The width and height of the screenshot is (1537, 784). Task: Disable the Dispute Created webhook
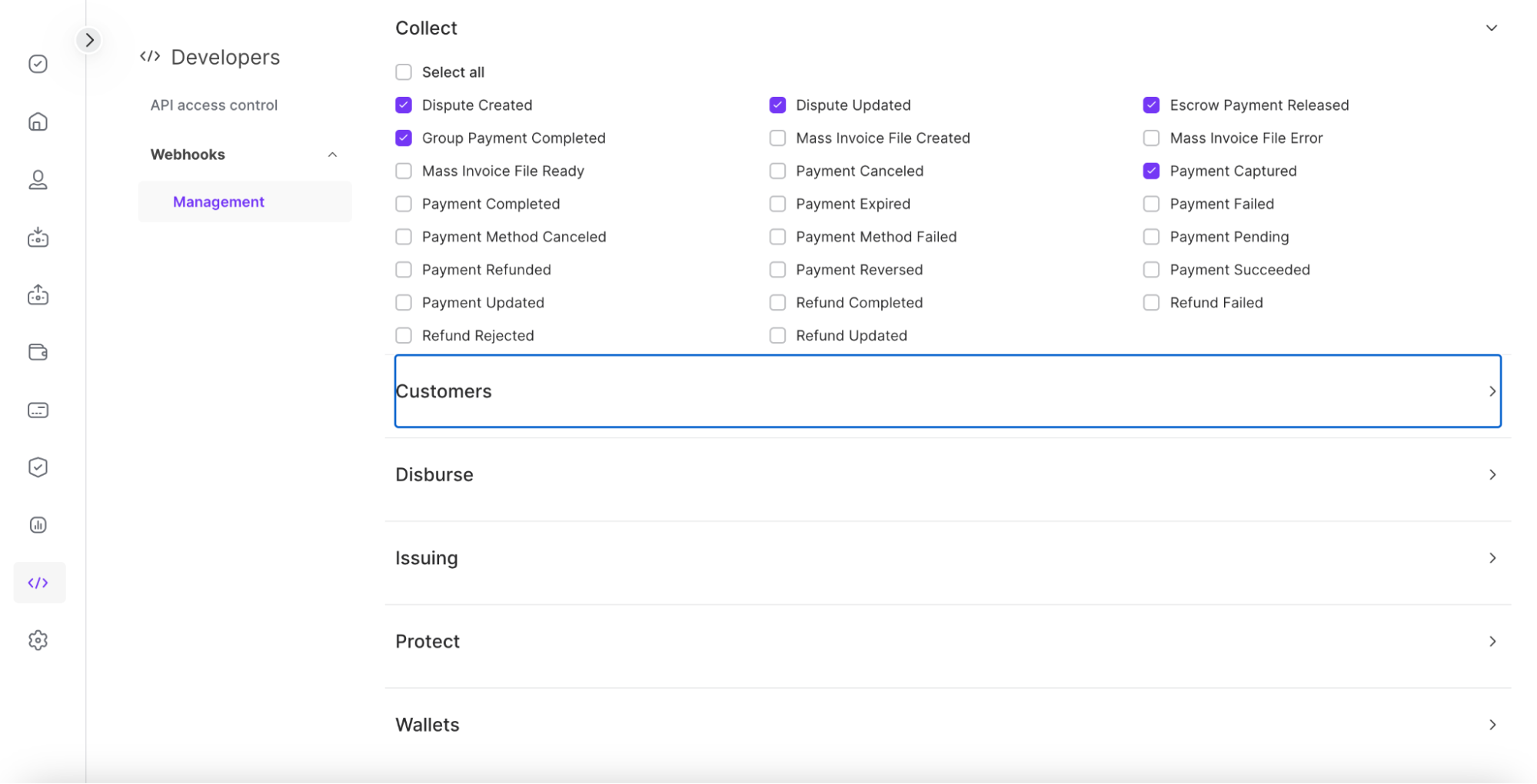(403, 105)
